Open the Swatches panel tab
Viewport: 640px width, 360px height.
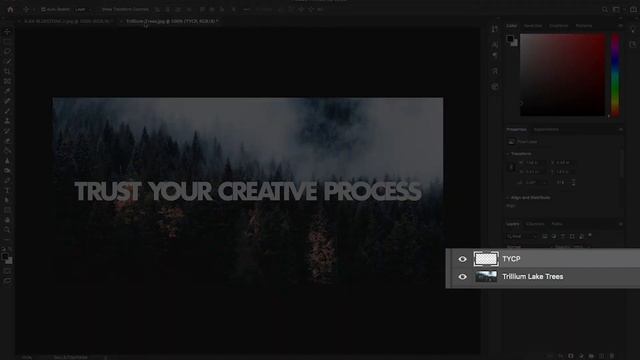[x=533, y=26]
